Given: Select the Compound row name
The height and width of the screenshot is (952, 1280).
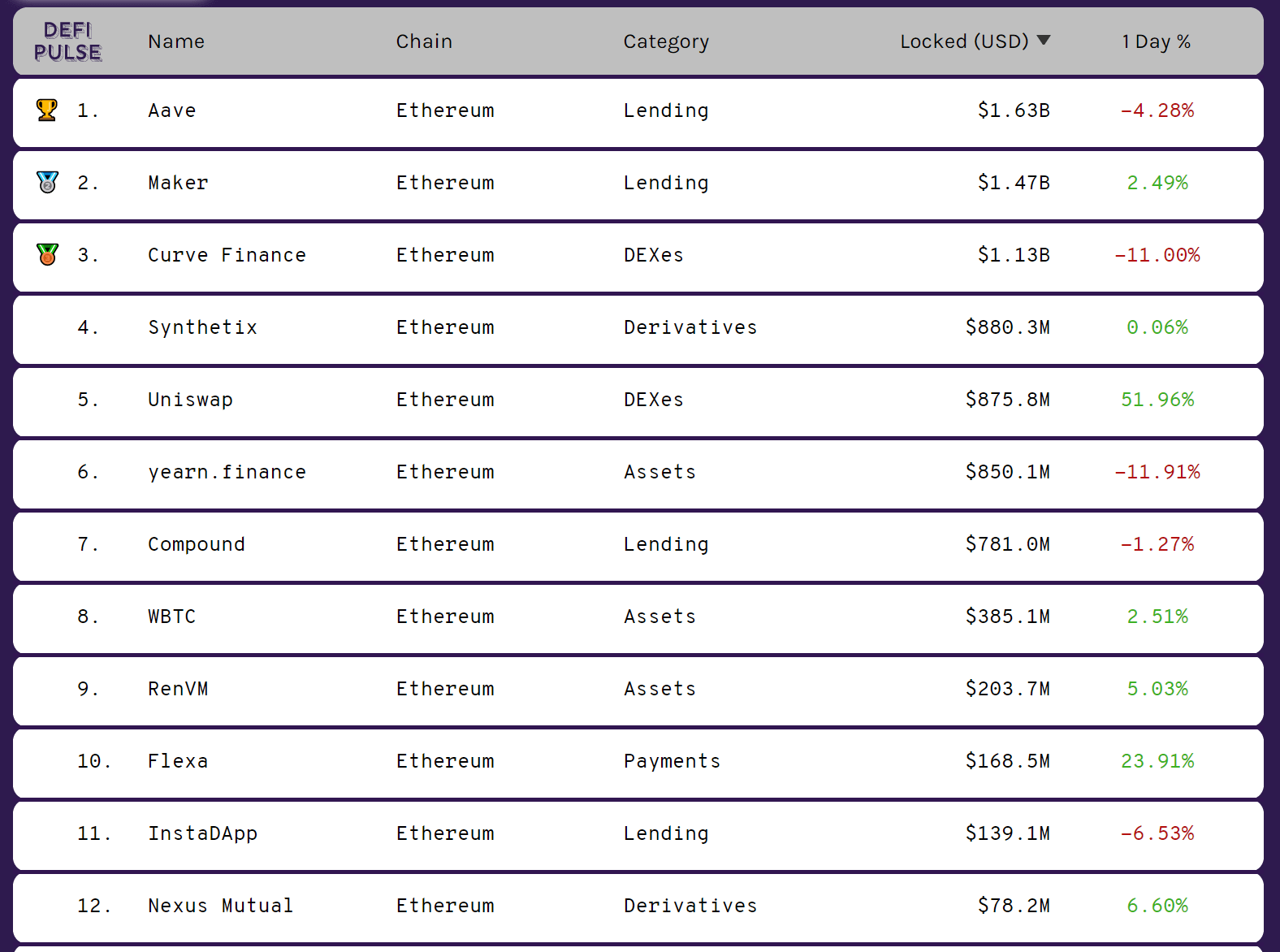Looking at the screenshot, I should point(197,544).
